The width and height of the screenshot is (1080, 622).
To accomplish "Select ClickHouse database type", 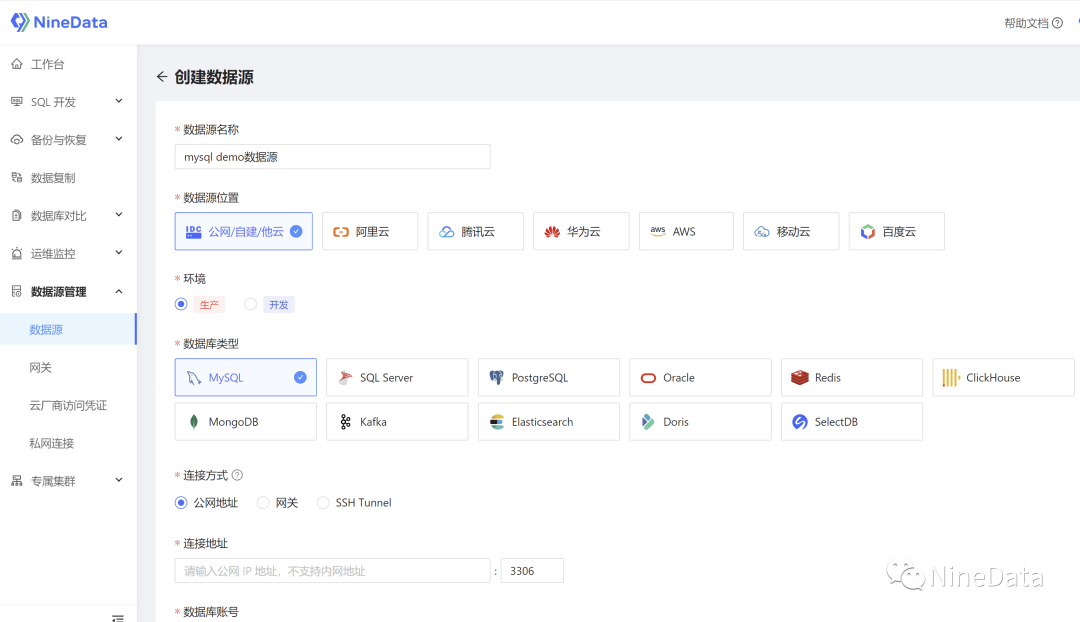I will click(1004, 377).
